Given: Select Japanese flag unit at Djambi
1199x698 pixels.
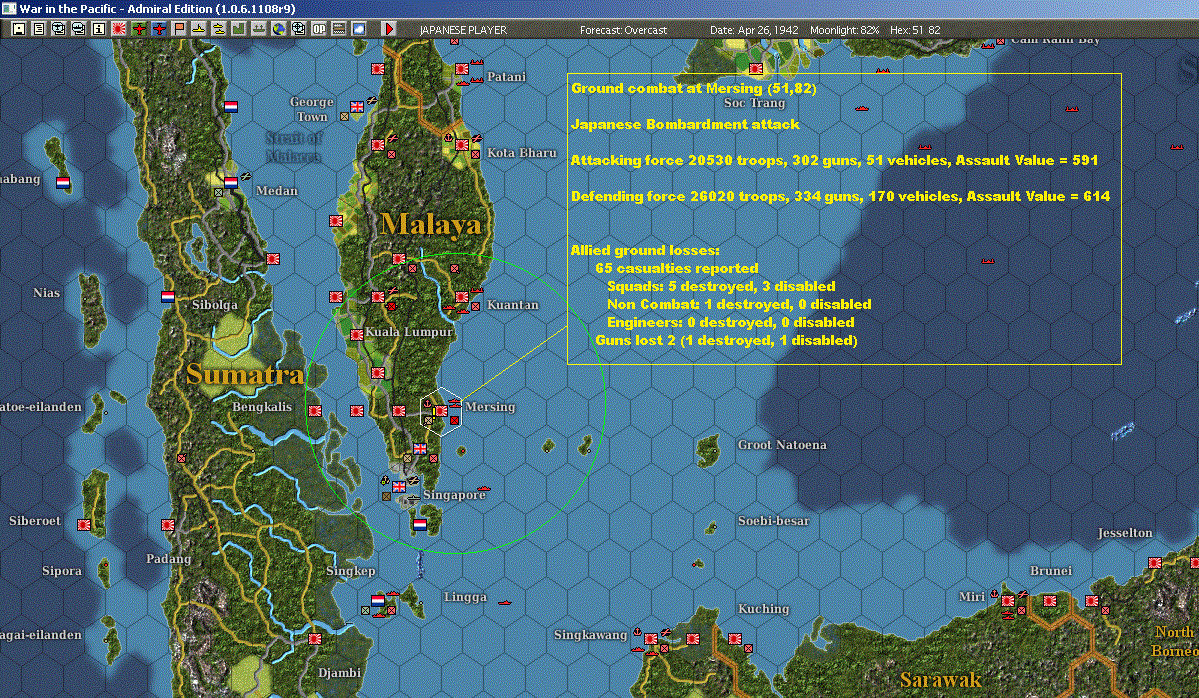Looking at the screenshot, I should [x=315, y=639].
